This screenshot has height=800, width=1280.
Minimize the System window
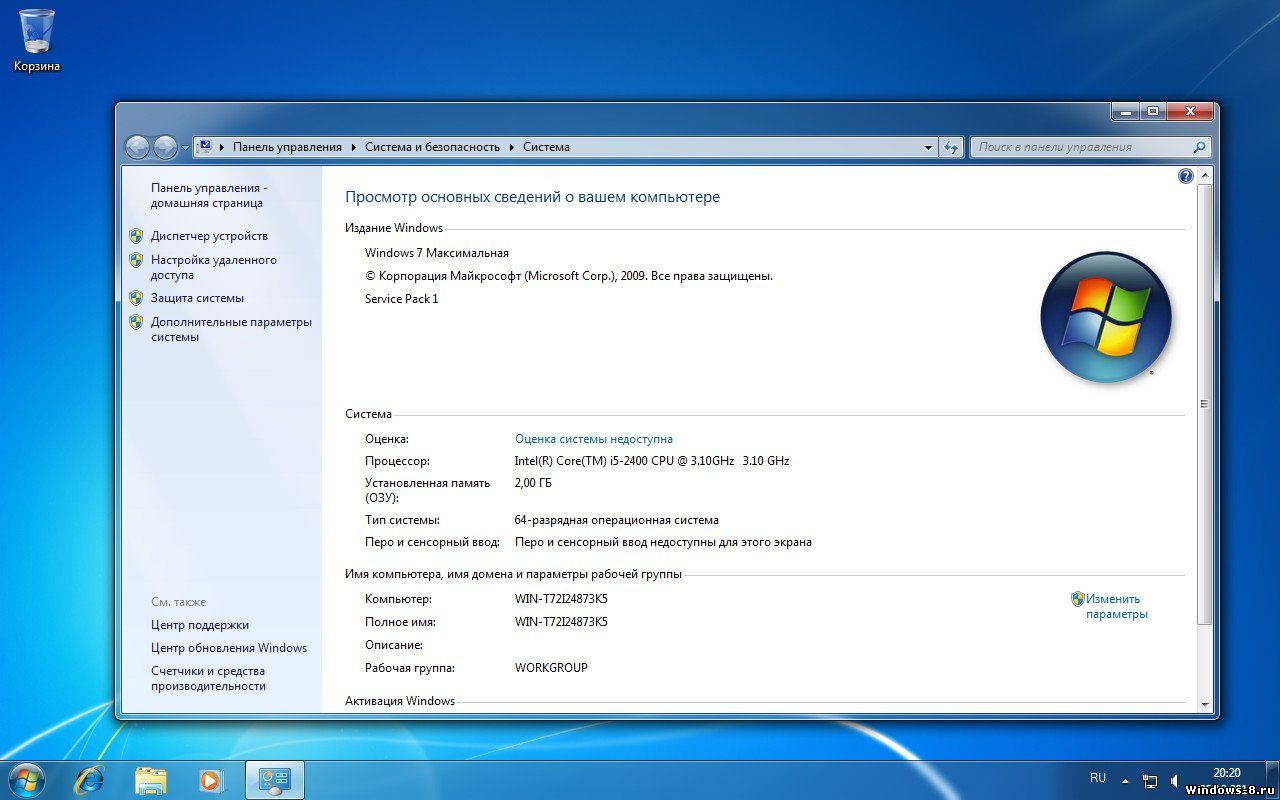pyautogui.click(x=1125, y=112)
